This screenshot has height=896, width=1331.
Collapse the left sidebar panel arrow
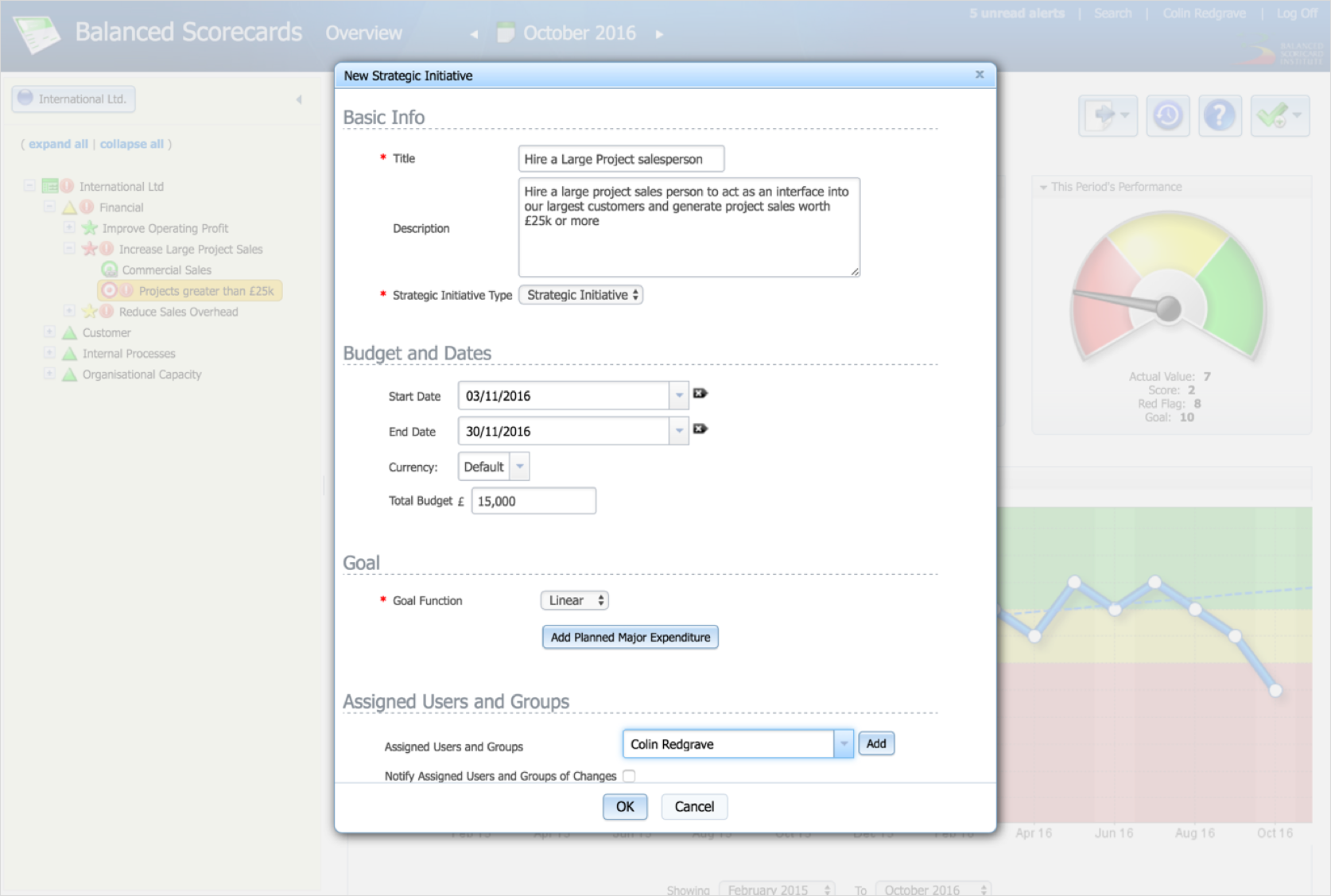tap(299, 99)
